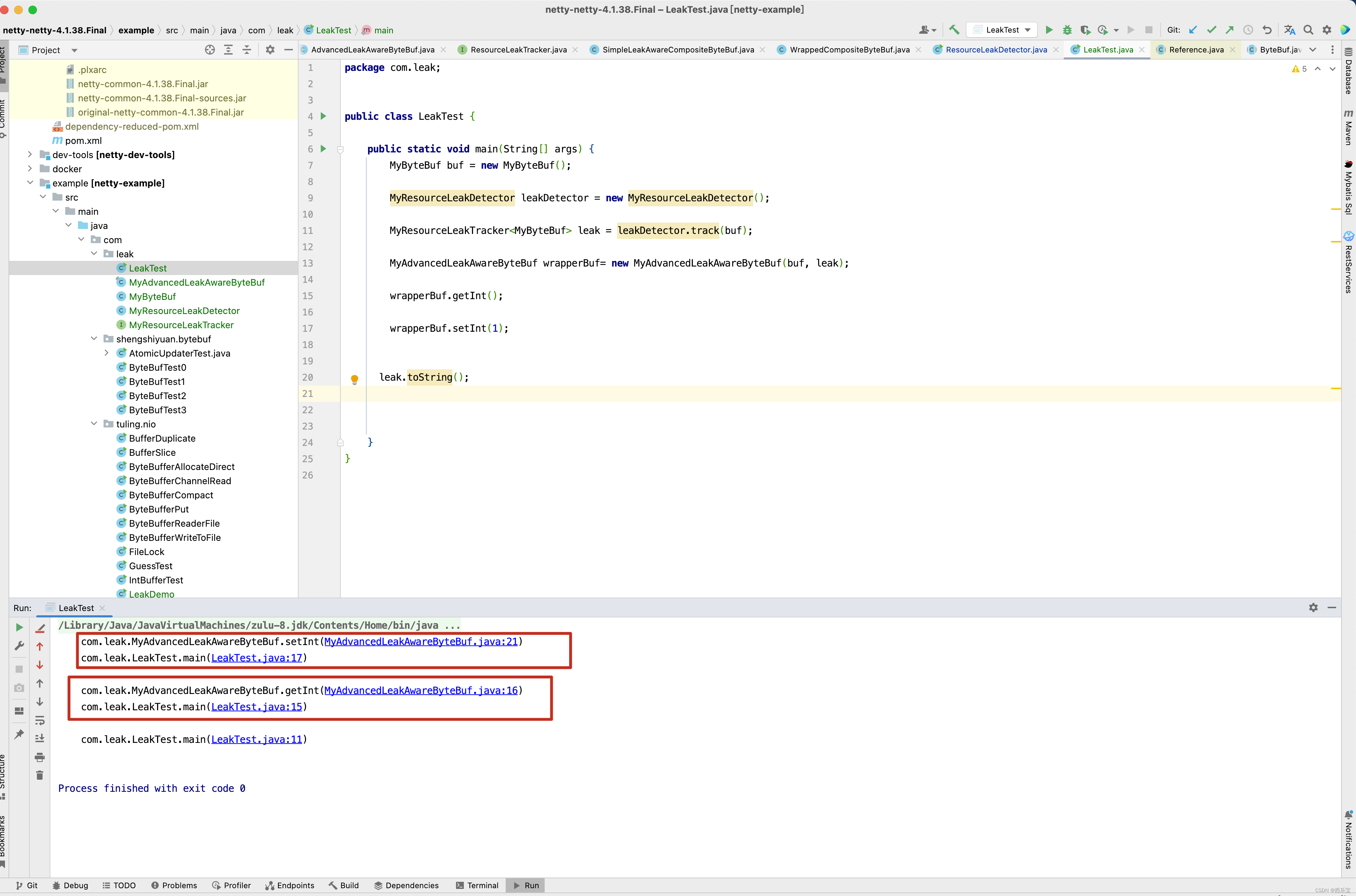Image resolution: width=1356 pixels, height=896 pixels.
Task: Push commits with the Git green arrow
Action: [x=1230, y=30]
